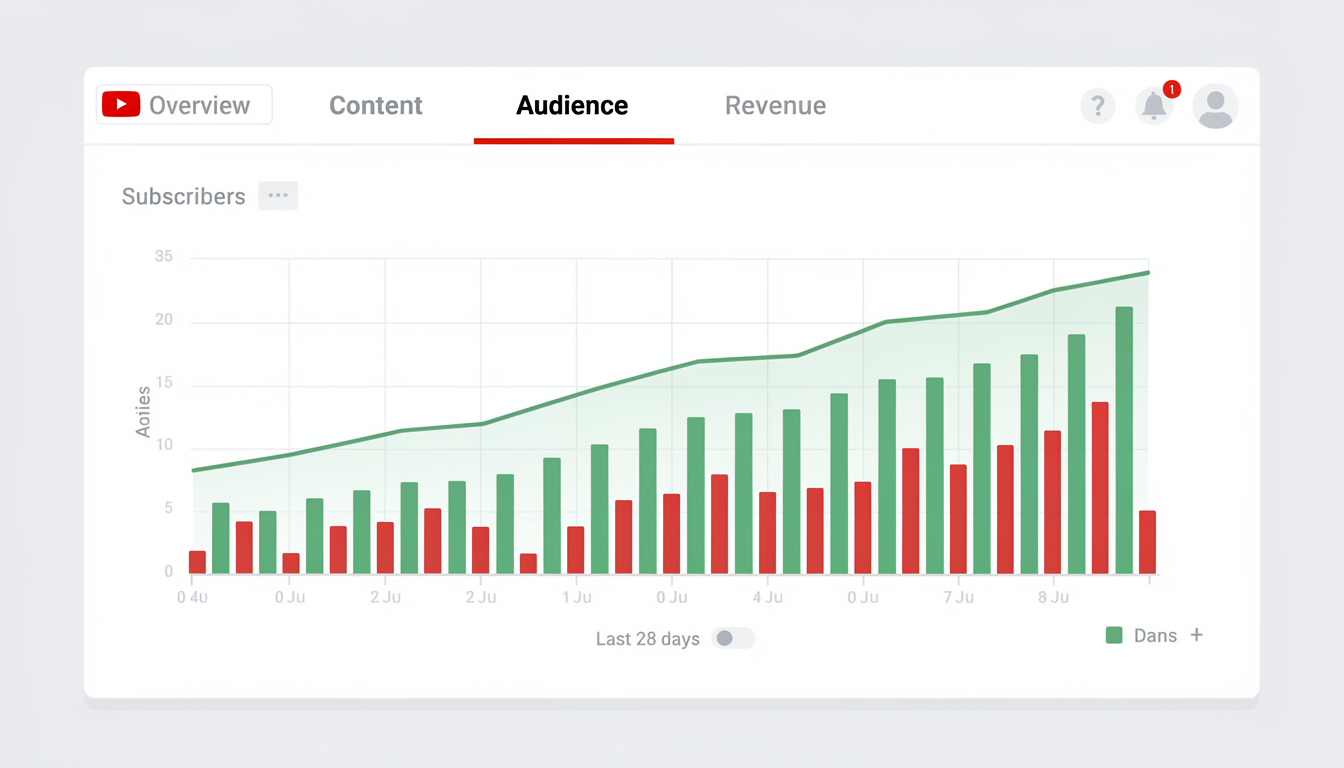Open the help question mark icon

[x=1098, y=106]
